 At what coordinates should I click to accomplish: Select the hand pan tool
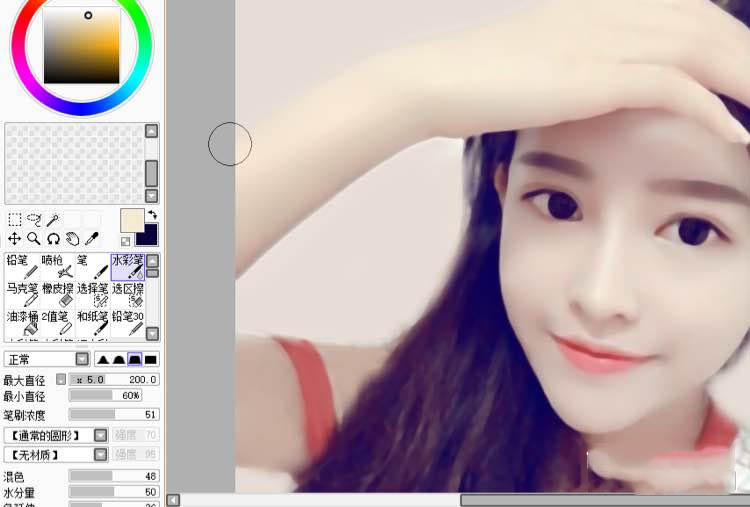(x=72, y=238)
